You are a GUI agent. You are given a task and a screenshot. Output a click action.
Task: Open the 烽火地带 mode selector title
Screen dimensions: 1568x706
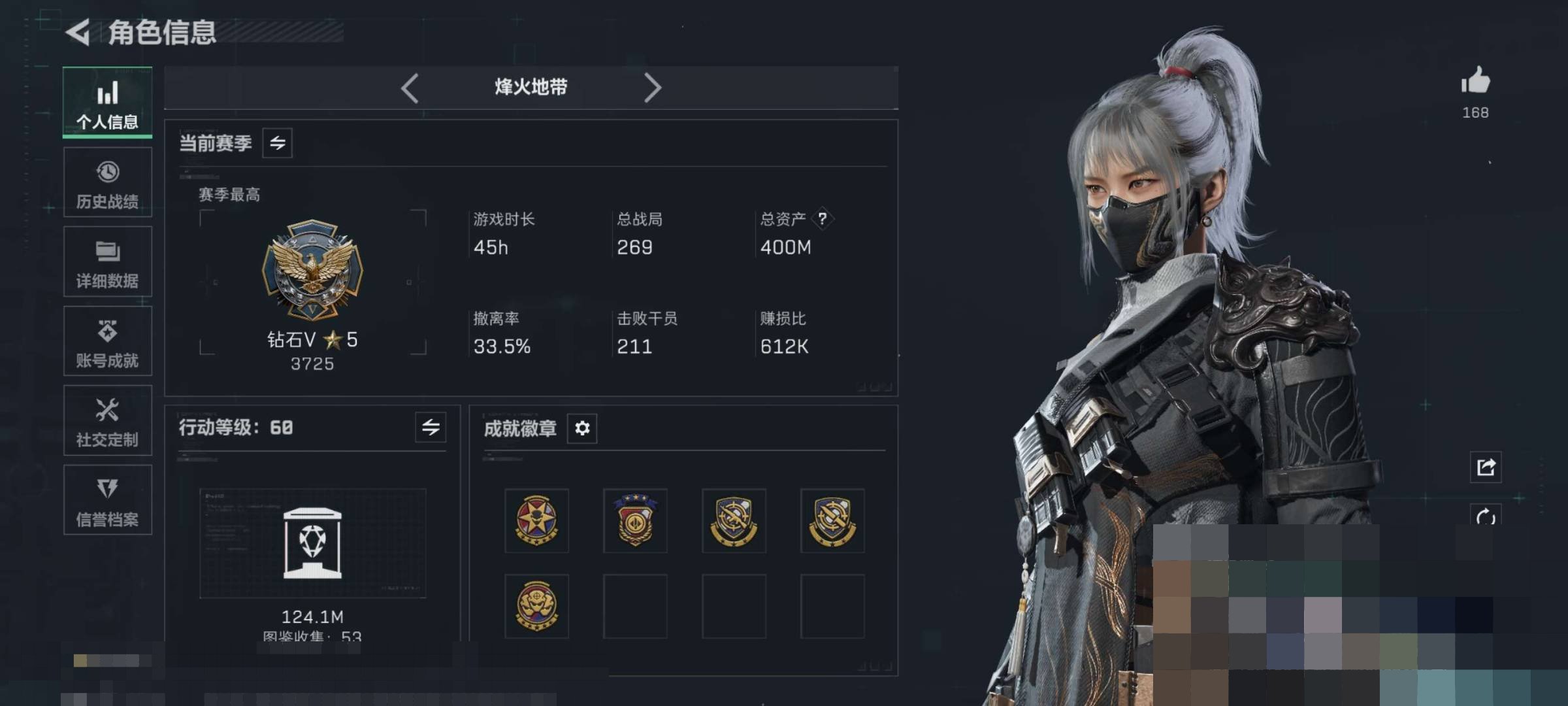pos(531,87)
